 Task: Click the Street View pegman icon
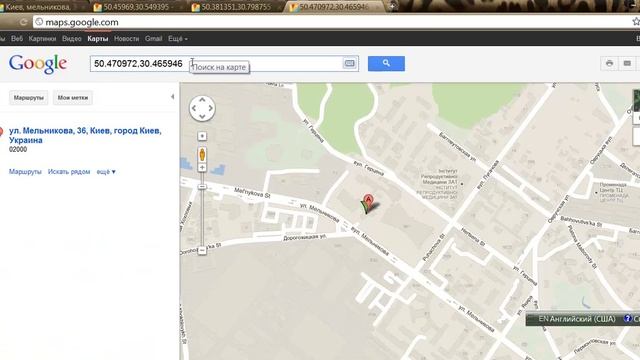(x=202, y=154)
